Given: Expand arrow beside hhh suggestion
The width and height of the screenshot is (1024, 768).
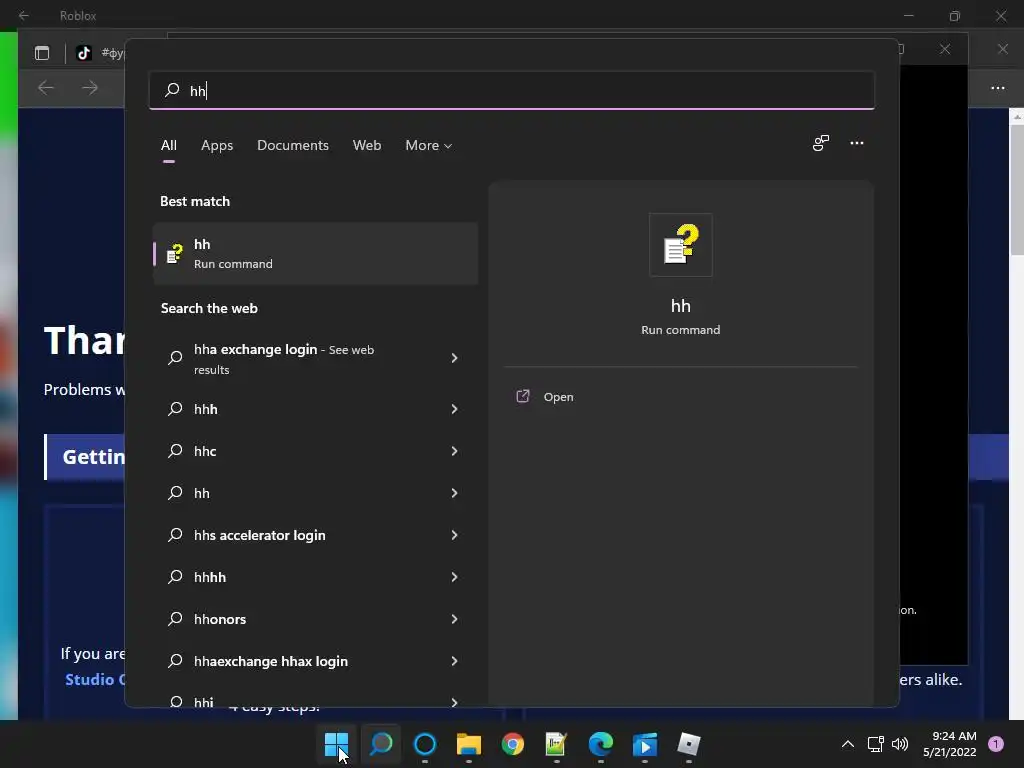Looking at the screenshot, I should [455, 409].
